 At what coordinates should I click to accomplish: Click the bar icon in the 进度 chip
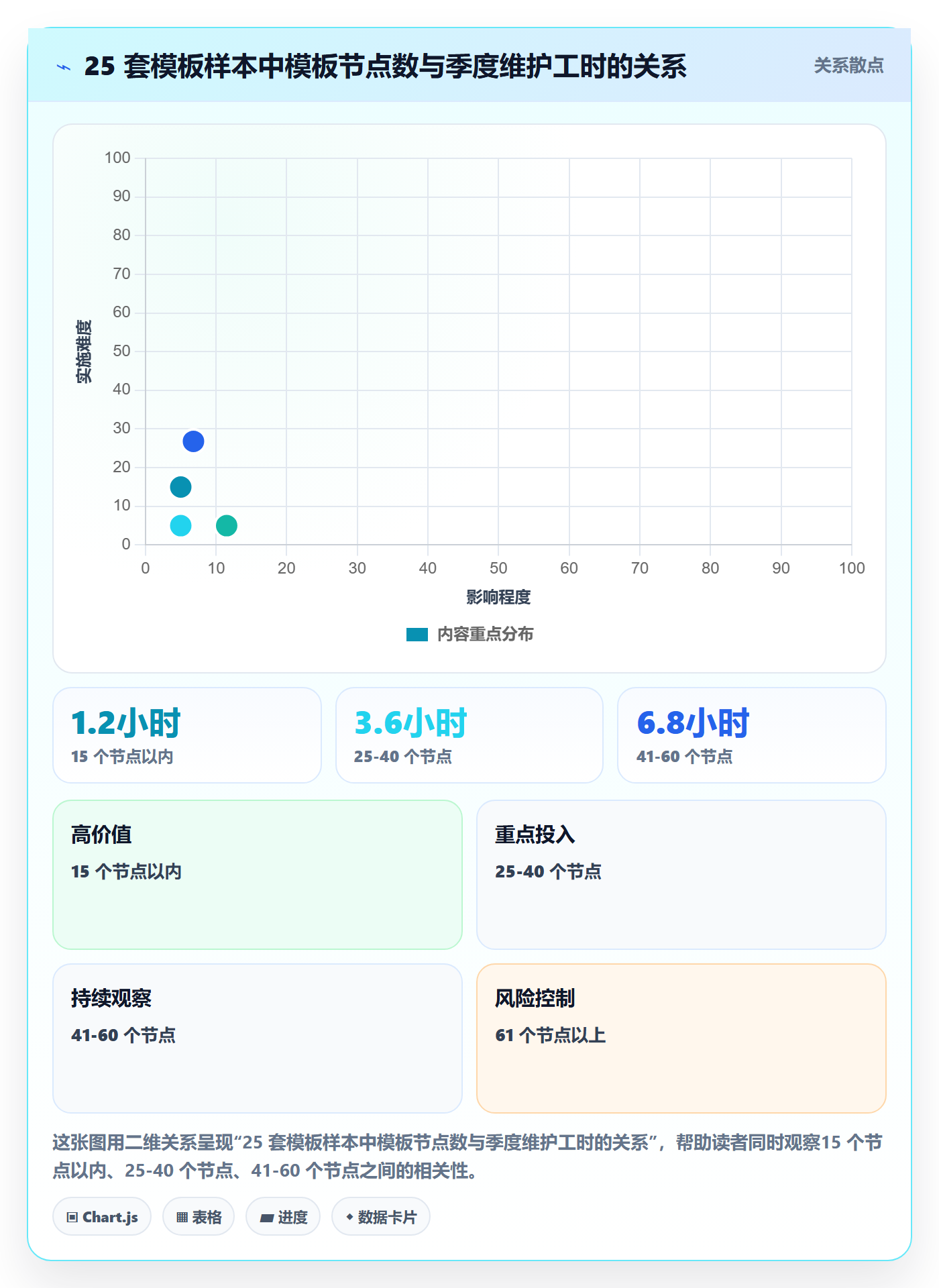coord(267,1218)
